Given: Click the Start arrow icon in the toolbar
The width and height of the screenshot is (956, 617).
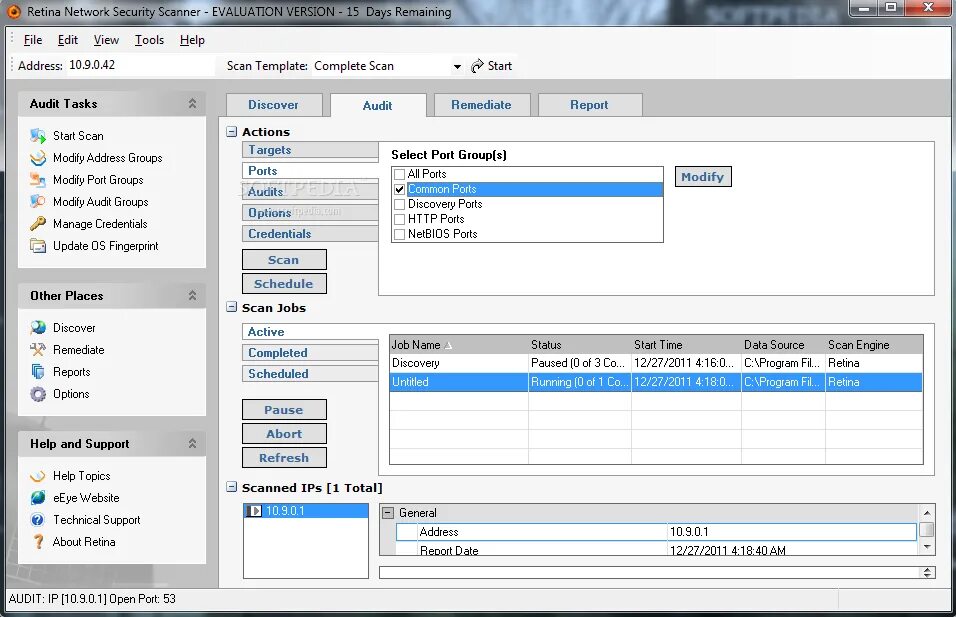Looking at the screenshot, I should point(477,66).
